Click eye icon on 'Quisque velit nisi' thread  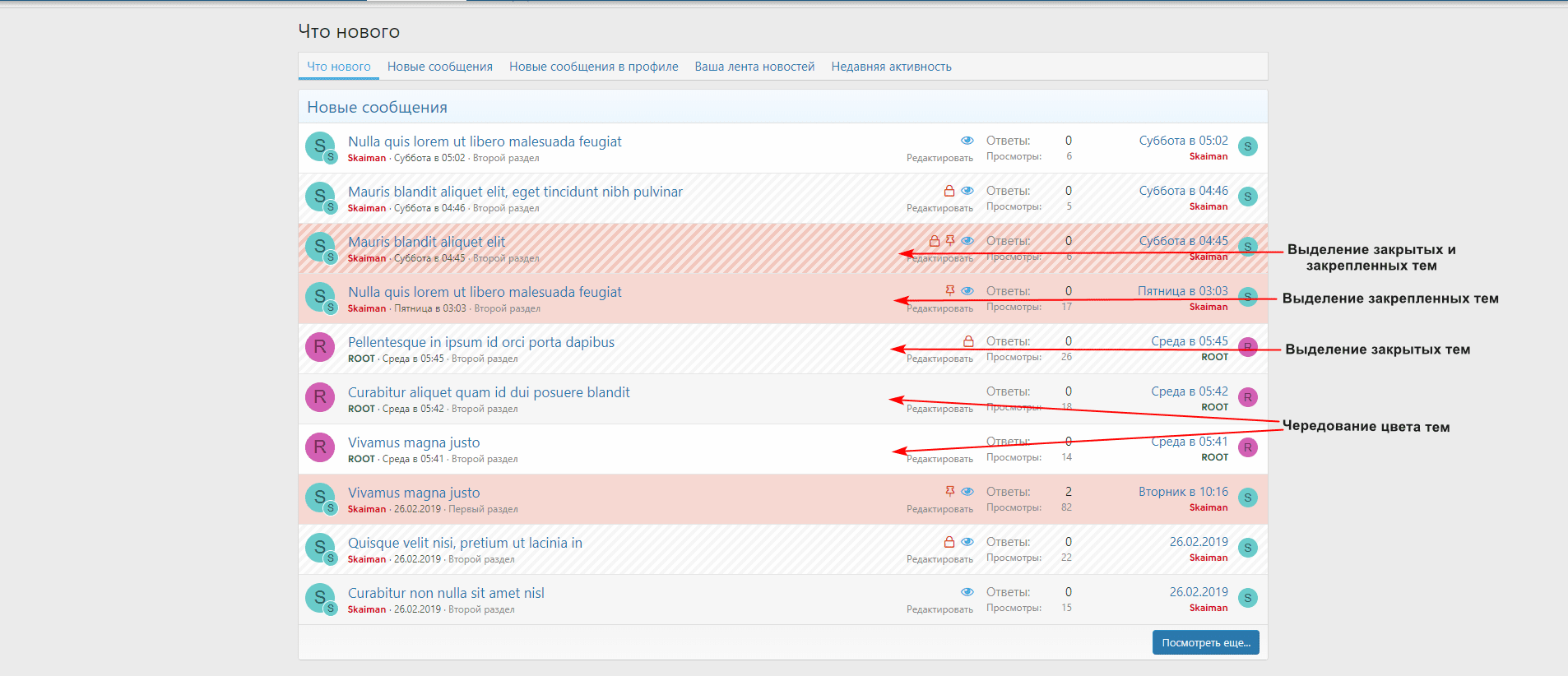(967, 542)
